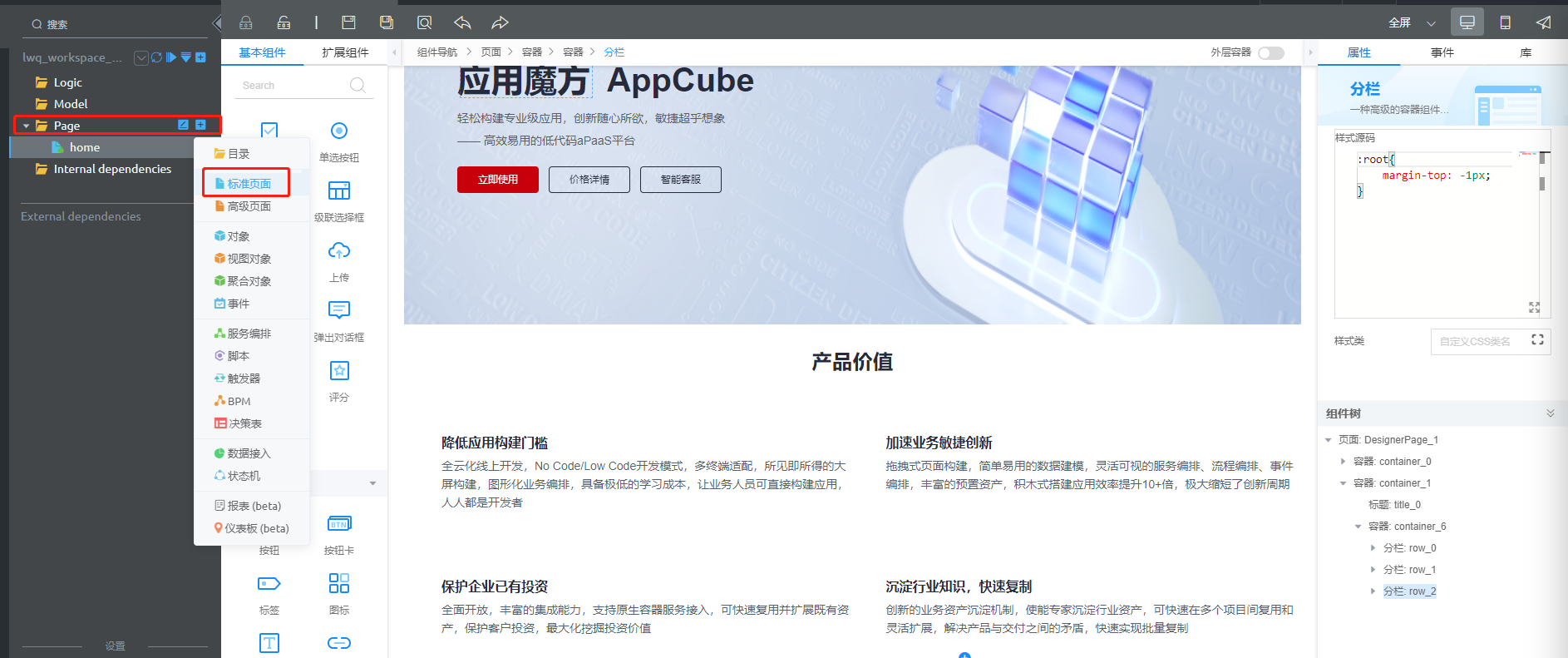Open page preview with the magnifier icon
Viewport: 1568px width, 658px height.
pyautogui.click(x=425, y=22)
